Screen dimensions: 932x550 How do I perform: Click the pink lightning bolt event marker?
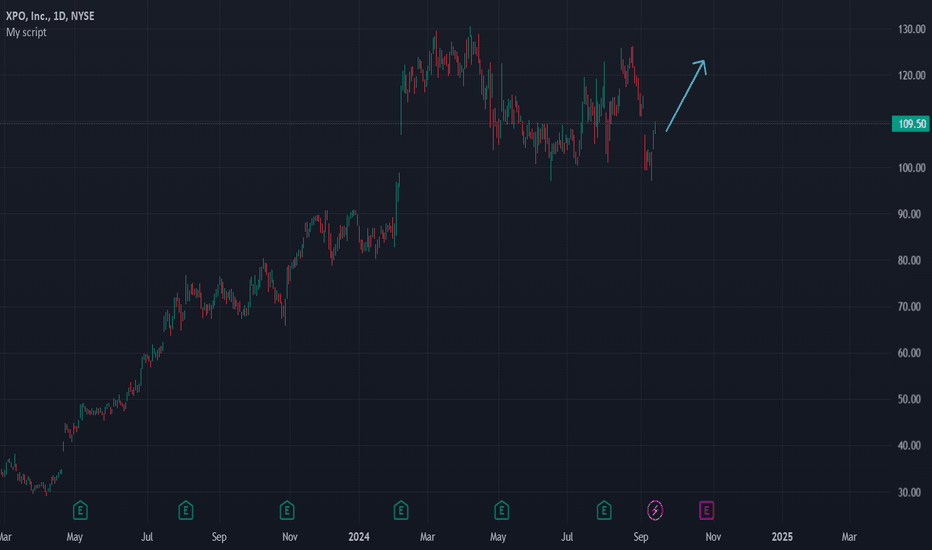click(655, 510)
